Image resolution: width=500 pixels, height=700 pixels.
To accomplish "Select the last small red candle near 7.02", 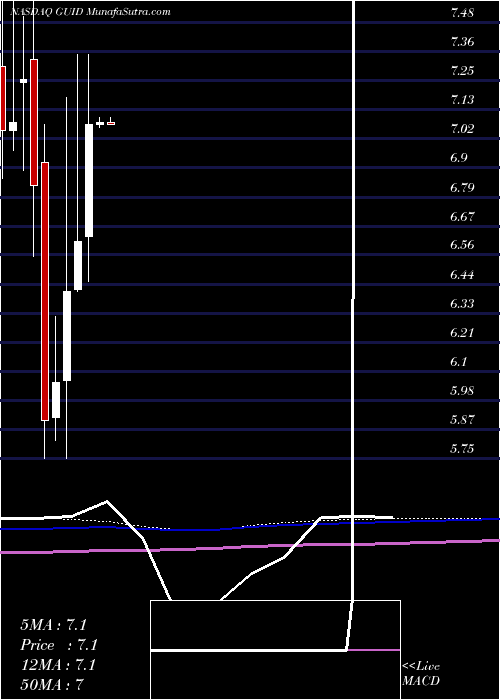I will pos(111,123).
